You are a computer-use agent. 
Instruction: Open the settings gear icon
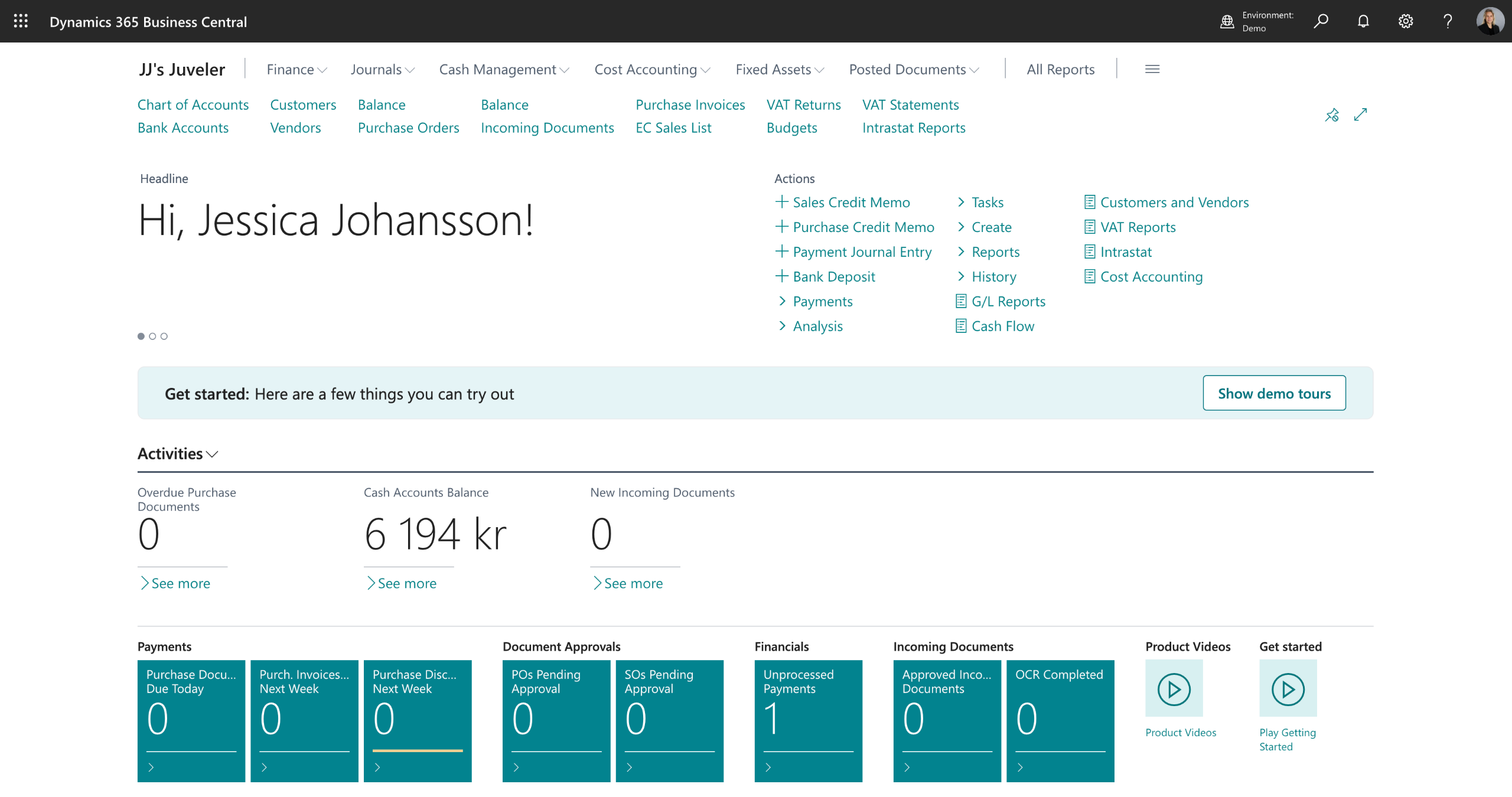coord(1406,22)
